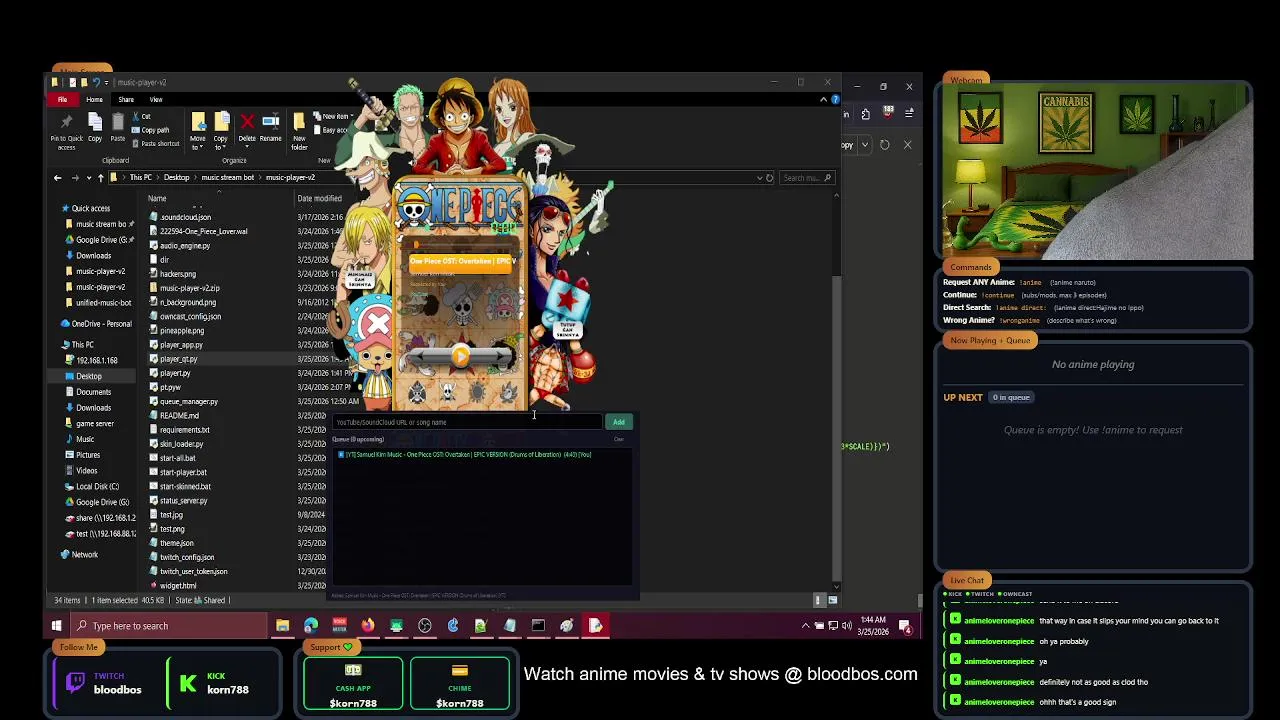Click Copy path in the ribbon
The width and height of the screenshot is (1280, 720).
coord(151,130)
